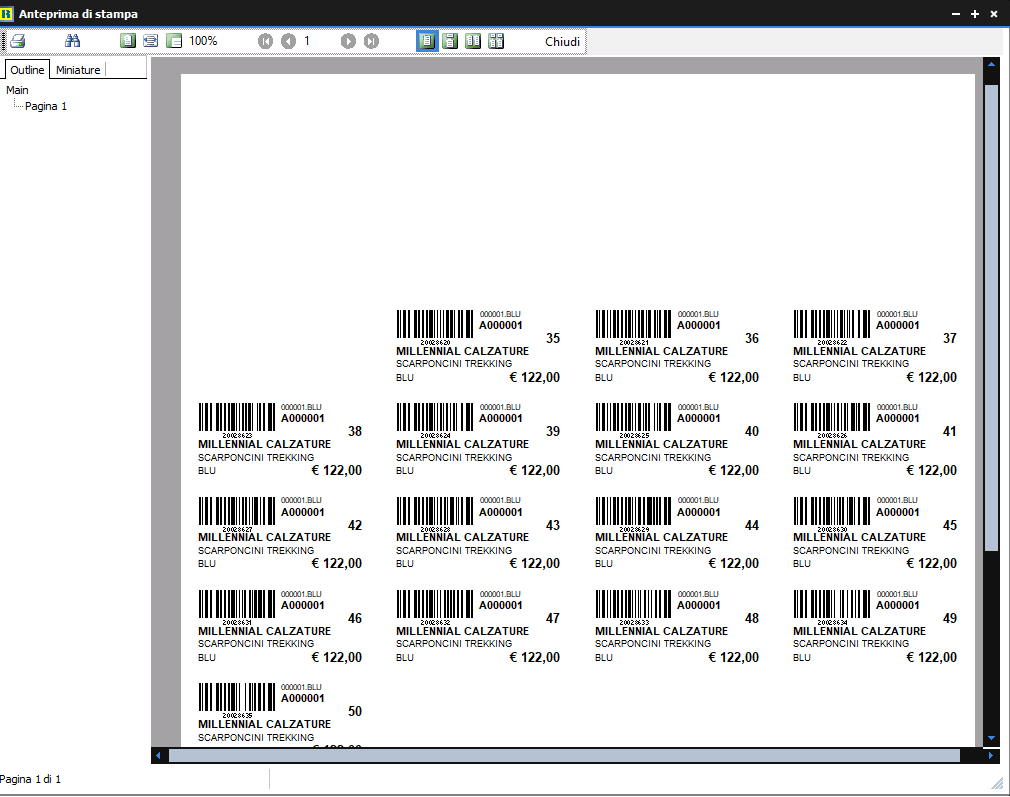
Task: Click the barcode on label 46
Action: click(x=236, y=604)
